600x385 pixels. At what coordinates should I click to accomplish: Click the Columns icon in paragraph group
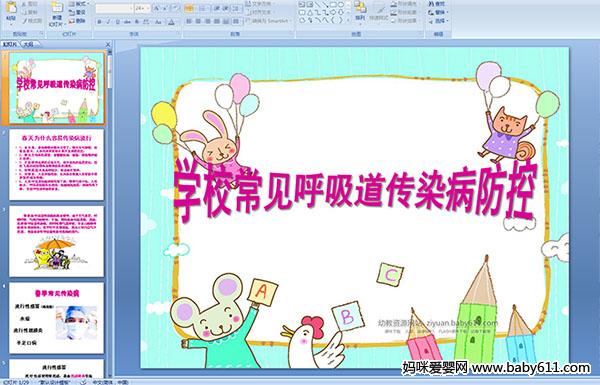tap(236, 21)
